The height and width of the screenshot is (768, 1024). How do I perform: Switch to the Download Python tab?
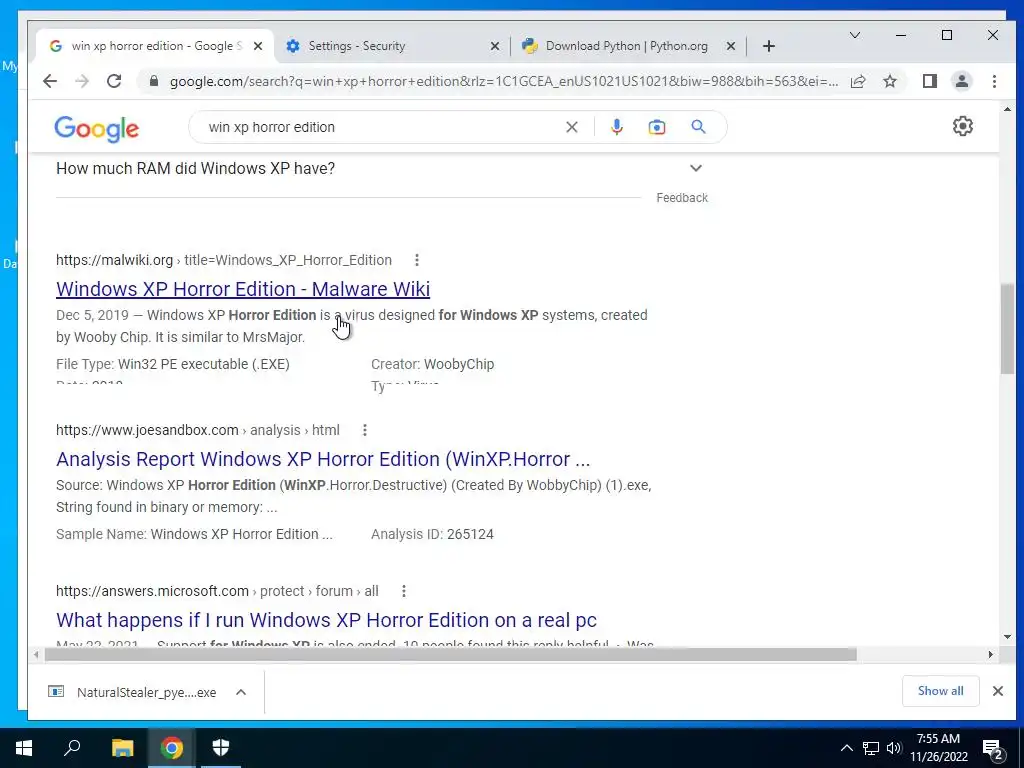(x=629, y=46)
